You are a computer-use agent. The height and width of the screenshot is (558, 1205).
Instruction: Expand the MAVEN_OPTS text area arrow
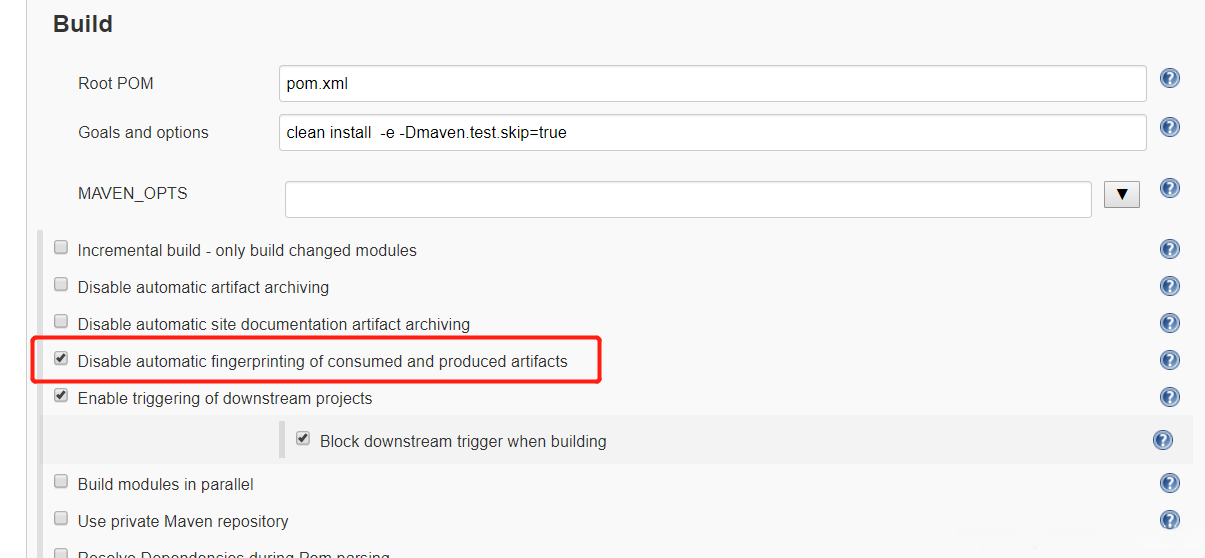click(x=1121, y=194)
